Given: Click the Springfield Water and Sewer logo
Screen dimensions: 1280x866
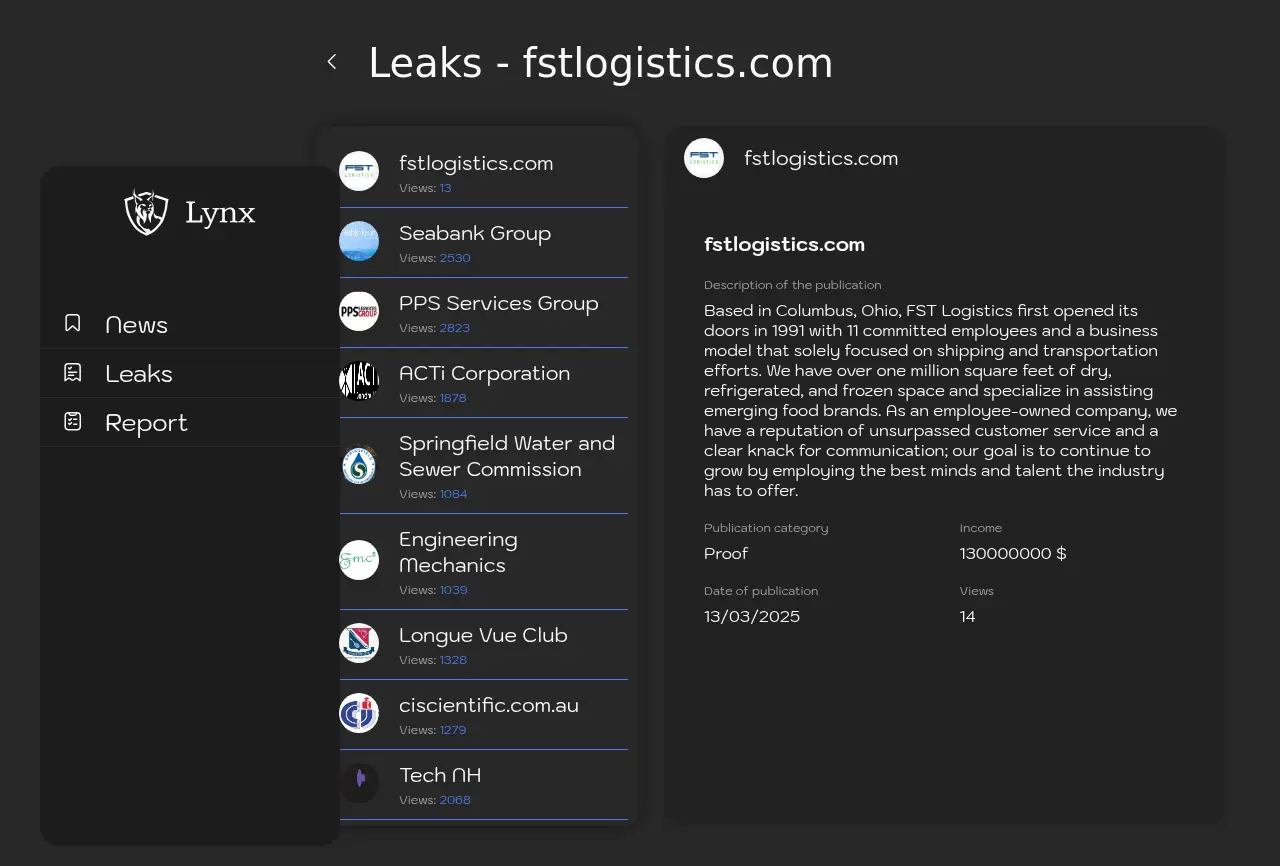Looking at the screenshot, I should pyautogui.click(x=359, y=465).
